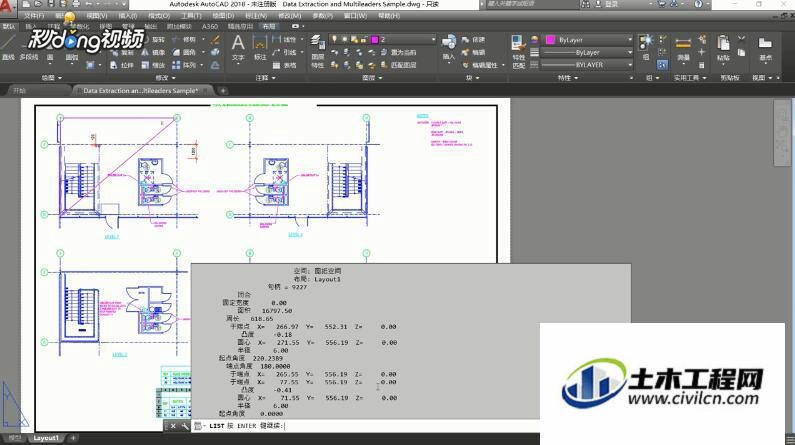Viewport: 795px width, 445px height.
Task: Open the 修改(M) menu
Action: (290, 16)
